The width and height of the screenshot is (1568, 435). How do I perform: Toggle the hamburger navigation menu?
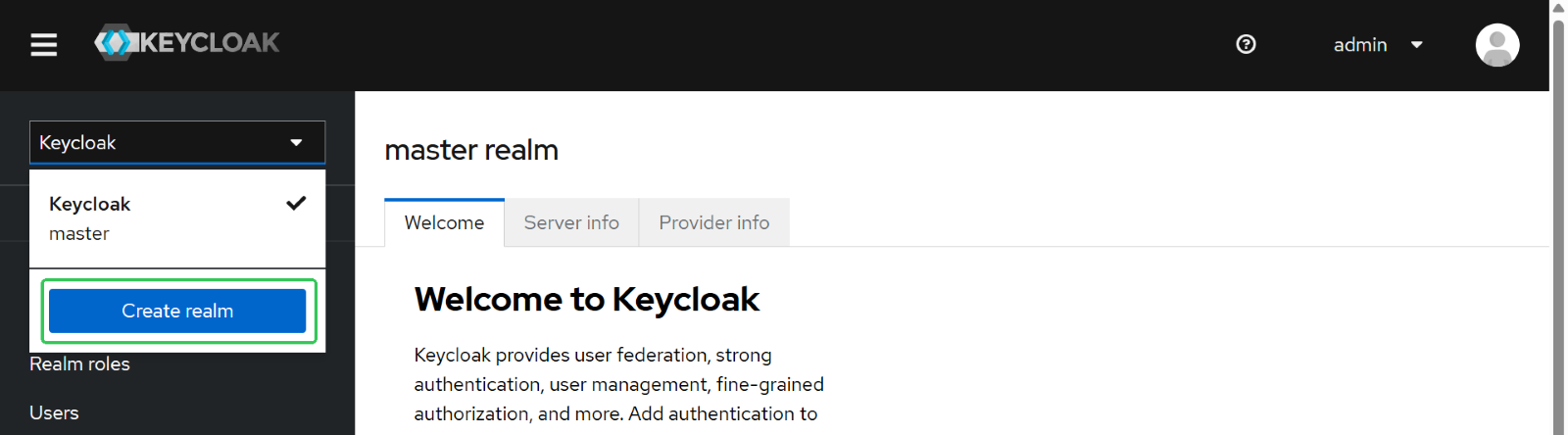pos(44,44)
